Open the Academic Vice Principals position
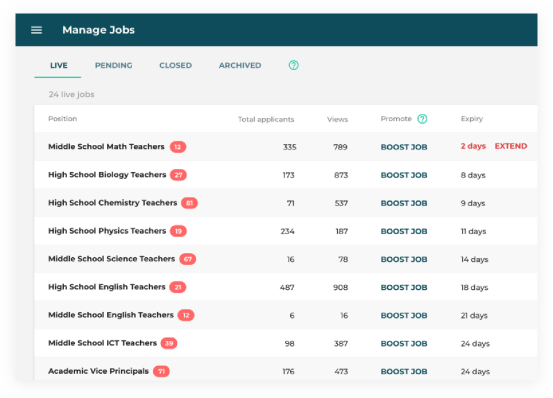This screenshot has height=398, width=553. pos(98,371)
